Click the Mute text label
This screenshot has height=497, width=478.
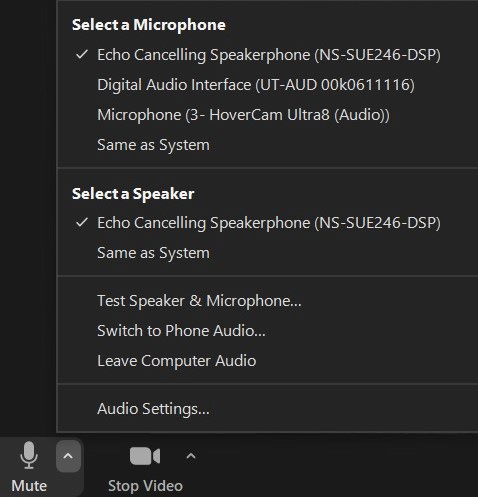click(x=29, y=486)
